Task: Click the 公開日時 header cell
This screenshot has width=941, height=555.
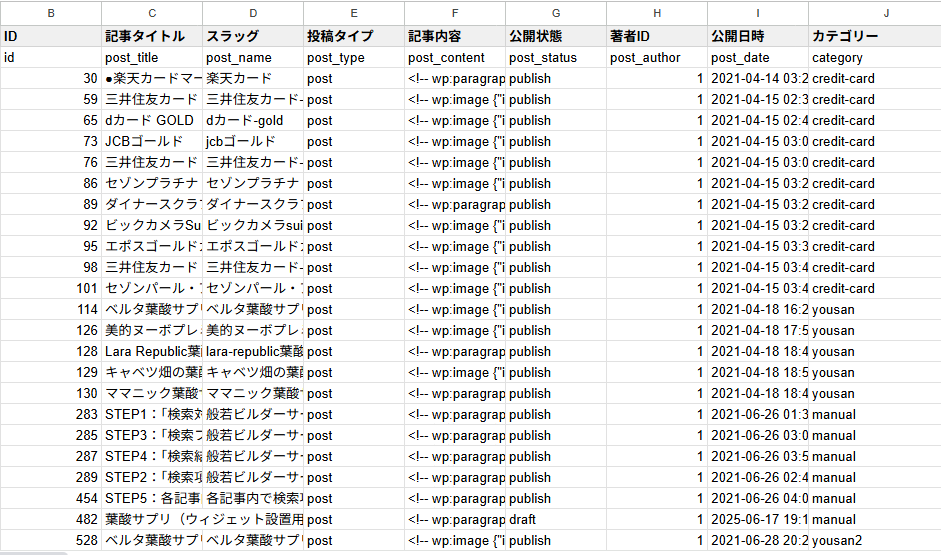Action: (x=757, y=36)
